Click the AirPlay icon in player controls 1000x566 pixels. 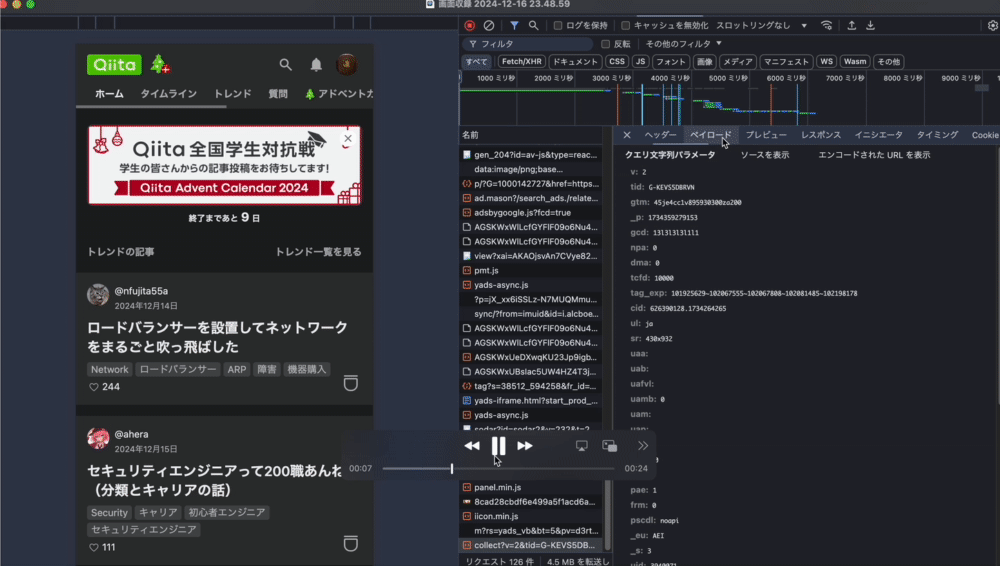[x=582, y=446]
